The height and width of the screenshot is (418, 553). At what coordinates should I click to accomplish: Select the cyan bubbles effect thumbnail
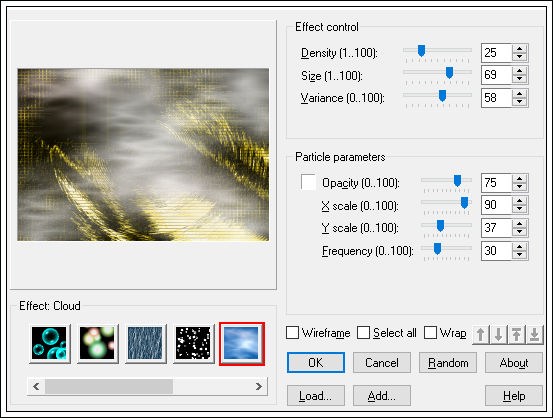(x=49, y=343)
